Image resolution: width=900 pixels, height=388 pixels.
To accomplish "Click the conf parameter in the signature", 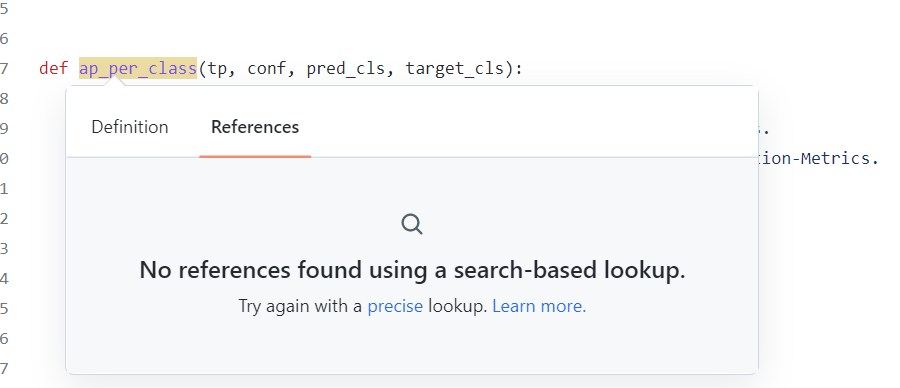I will pos(267,69).
